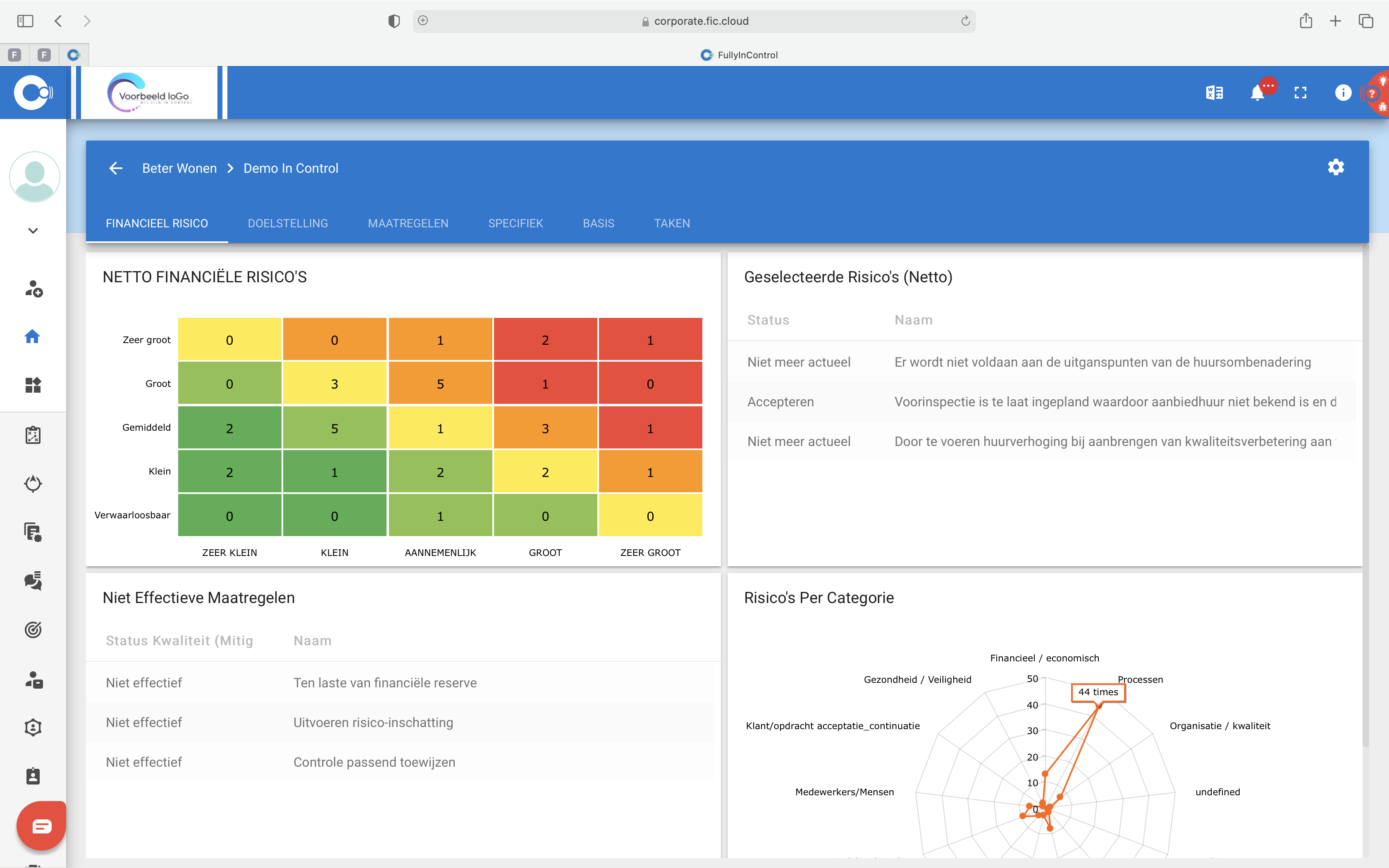Open the target sidebar icon
1389x868 pixels.
coord(33,630)
